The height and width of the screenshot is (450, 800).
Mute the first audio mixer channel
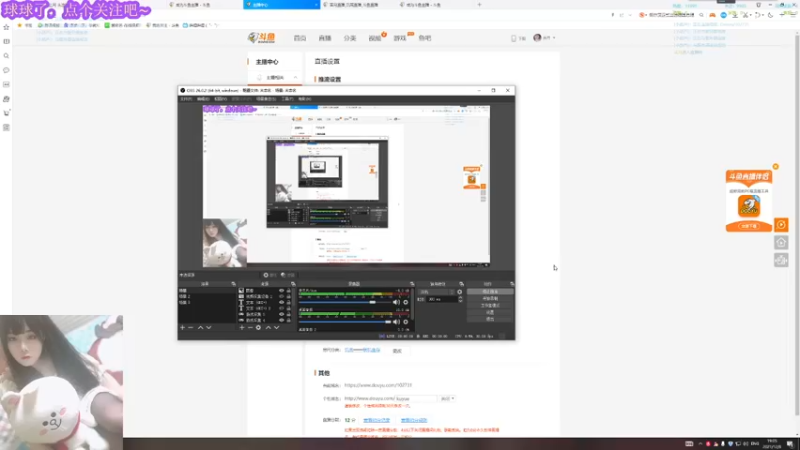click(x=396, y=302)
